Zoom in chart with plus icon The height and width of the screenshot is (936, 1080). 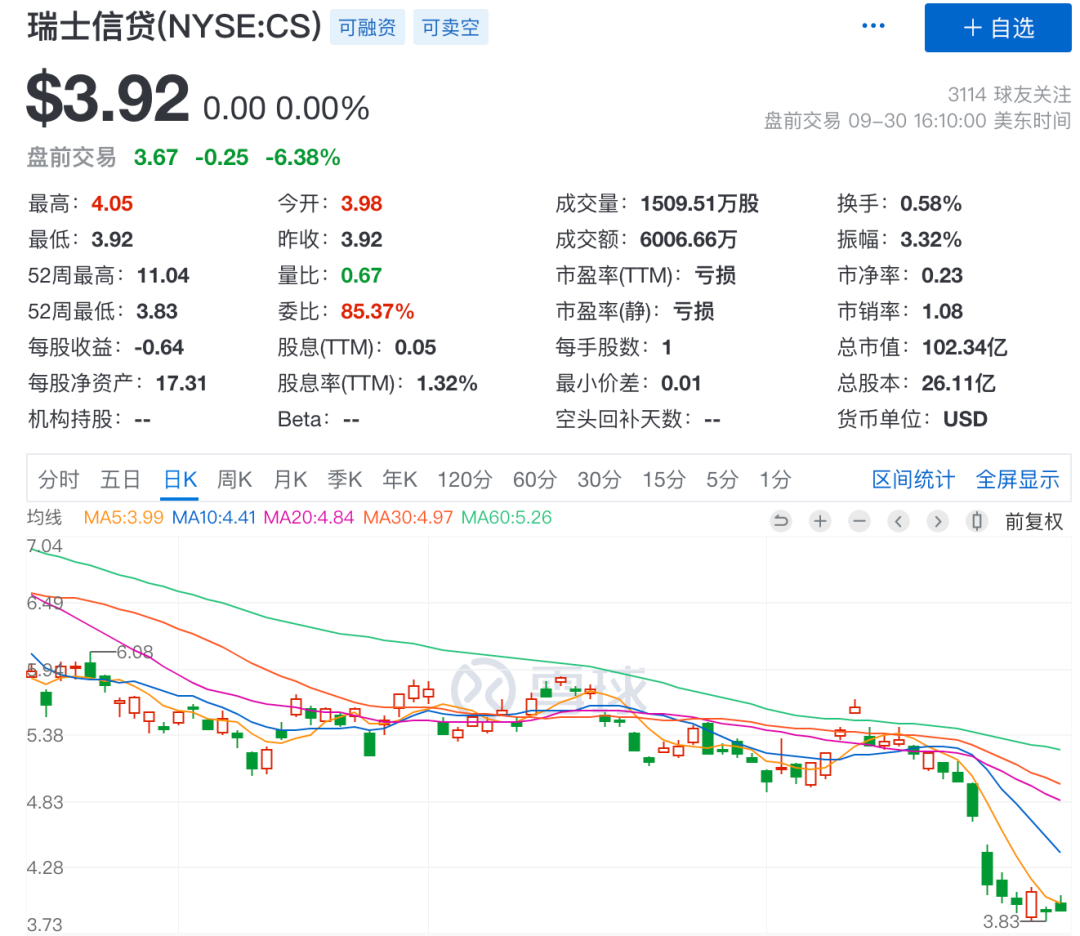[820, 521]
